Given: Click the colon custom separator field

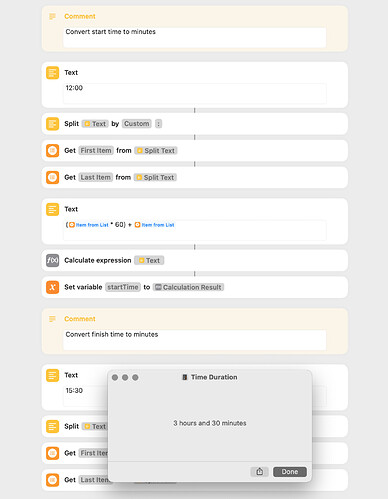Looking at the screenshot, I should (158, 124).
